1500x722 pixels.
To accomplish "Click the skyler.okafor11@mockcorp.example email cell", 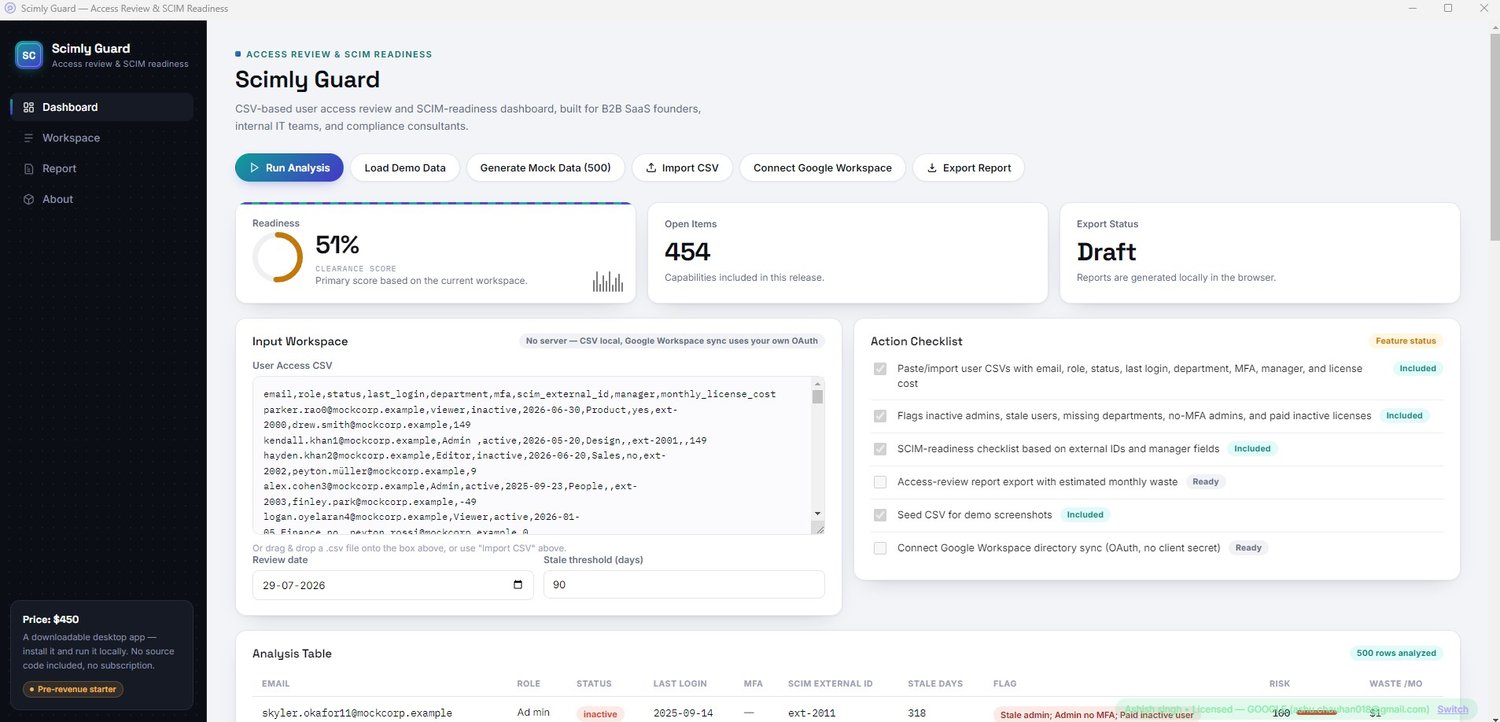I will (357, 712).
